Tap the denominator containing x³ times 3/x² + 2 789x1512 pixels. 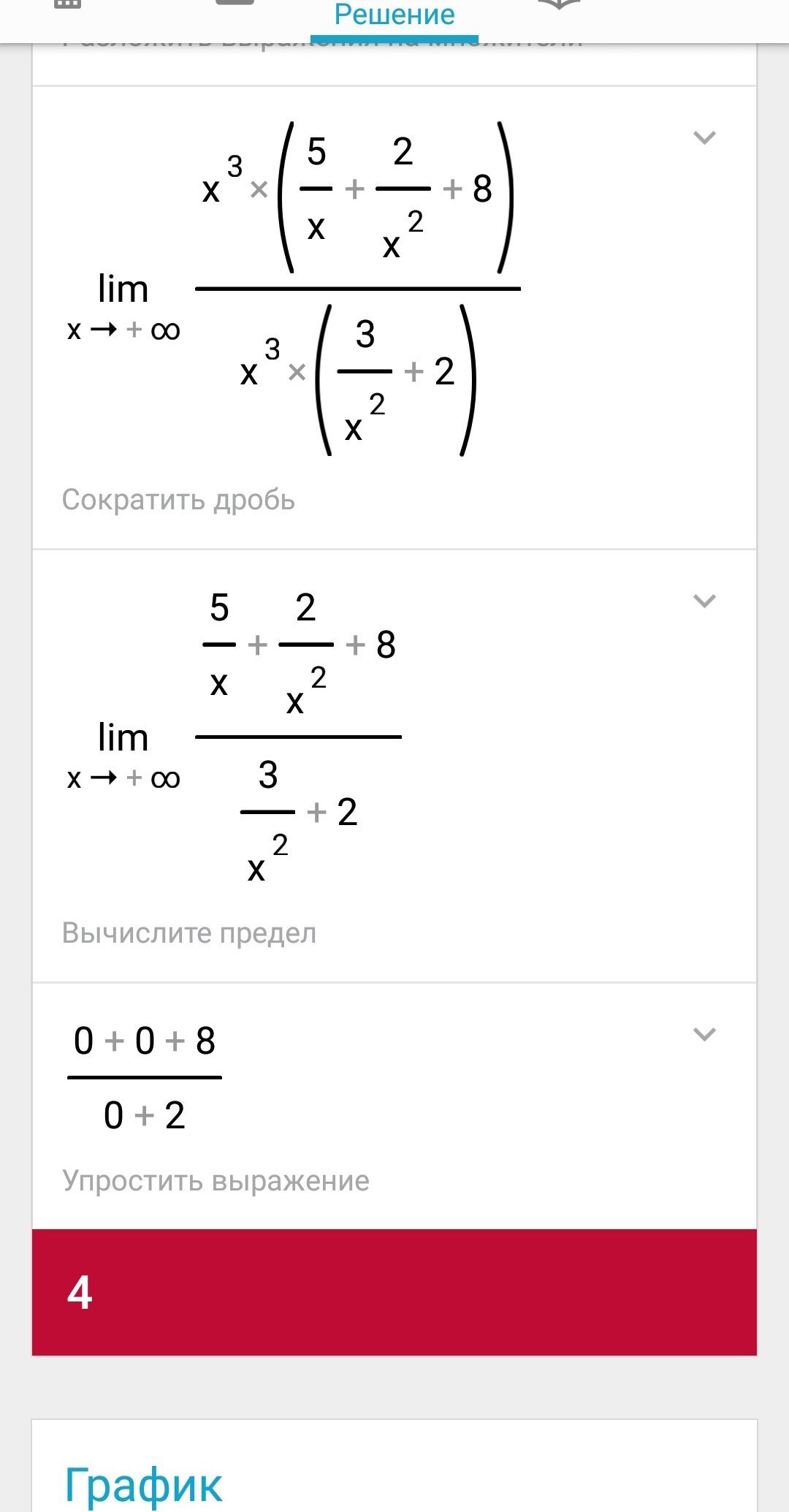click(x=358, y=379)
